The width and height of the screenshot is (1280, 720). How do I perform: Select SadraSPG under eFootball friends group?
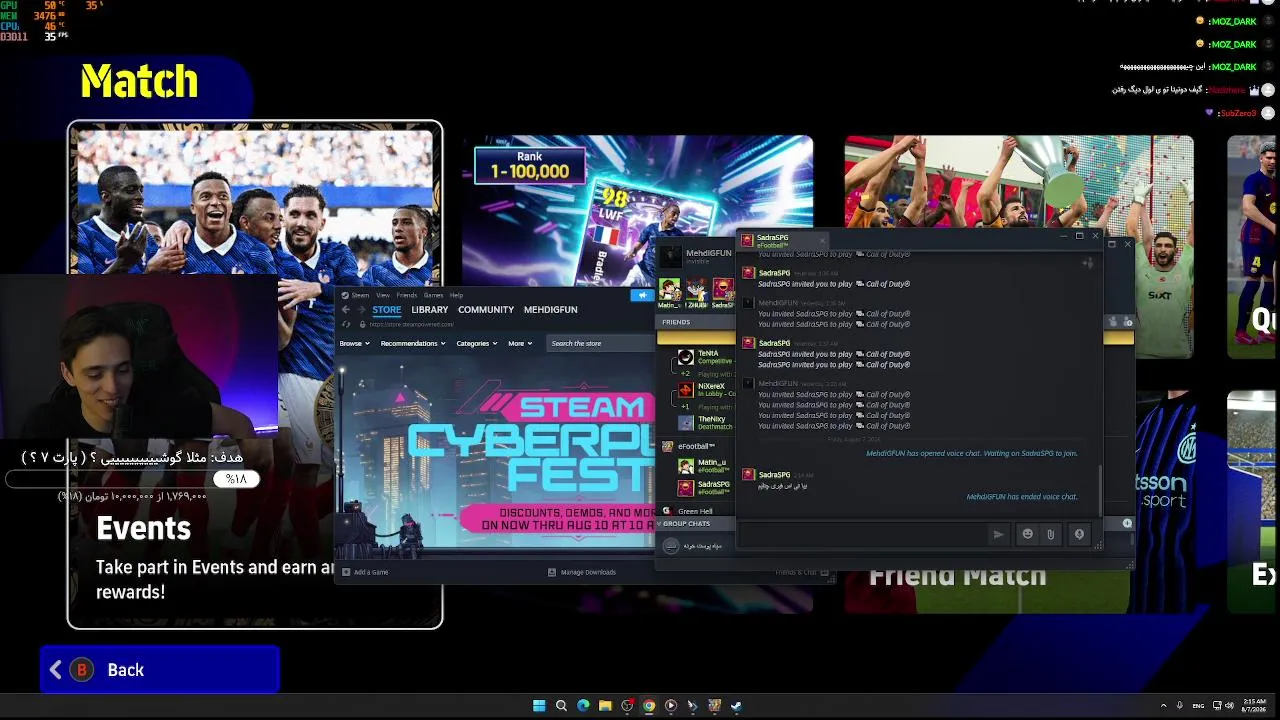[x=704, y=488]
